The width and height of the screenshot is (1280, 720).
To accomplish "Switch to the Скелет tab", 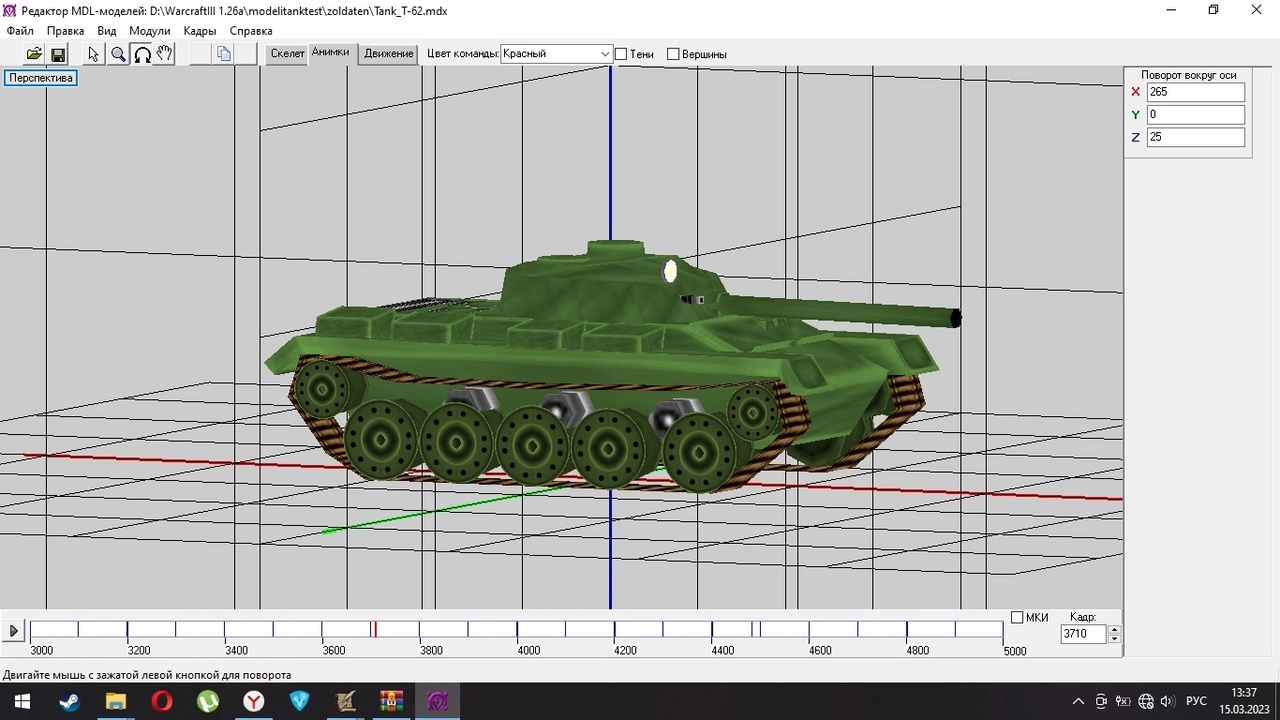I will click(x=287, y=54).
